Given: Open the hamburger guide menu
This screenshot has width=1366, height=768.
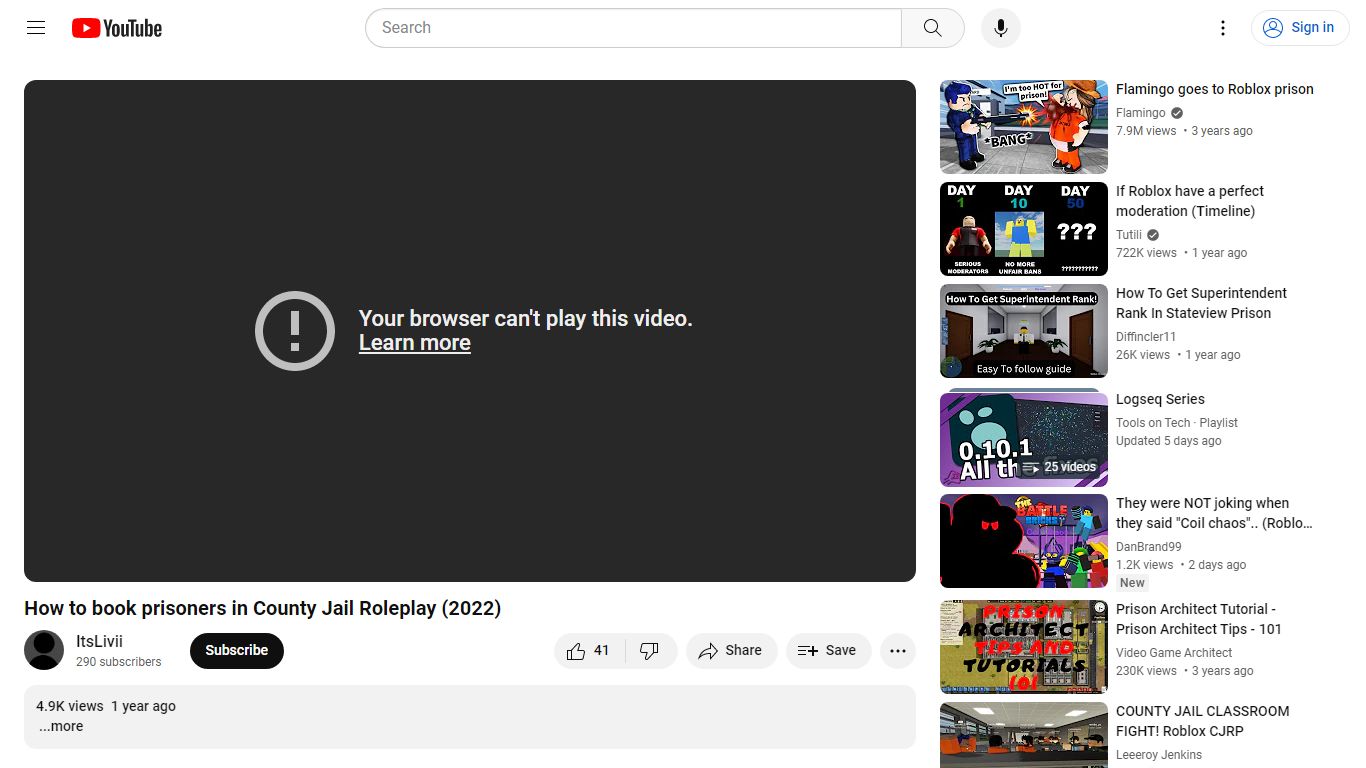Looking at the screenshot, I should (x=36, y=28).
